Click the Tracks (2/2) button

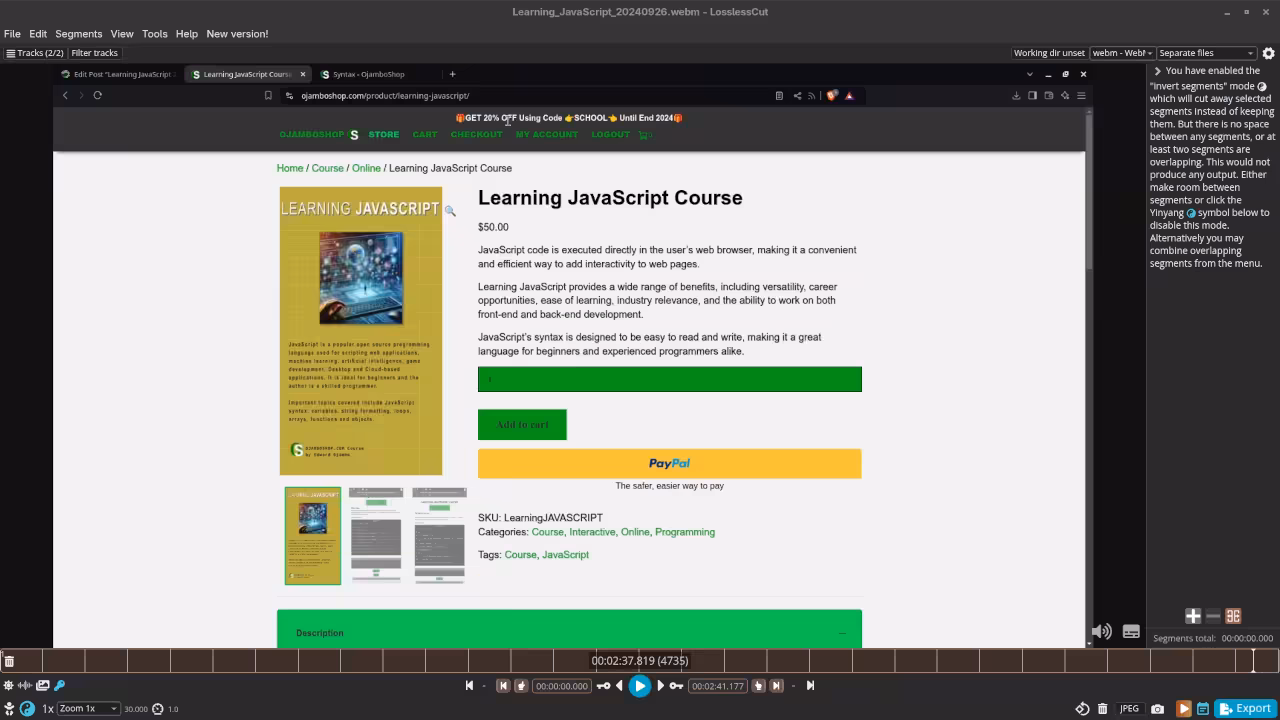pyautogui.click(x=36, y=53)
